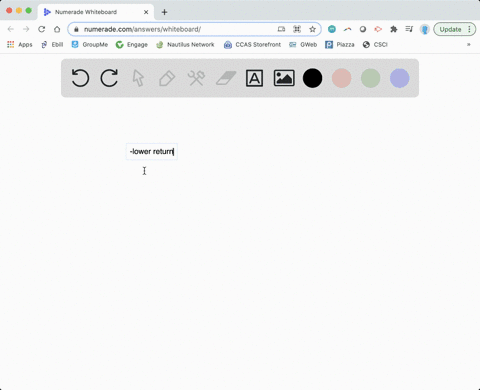Go back in browser history

pyautogui.click(x=11, y=29)
